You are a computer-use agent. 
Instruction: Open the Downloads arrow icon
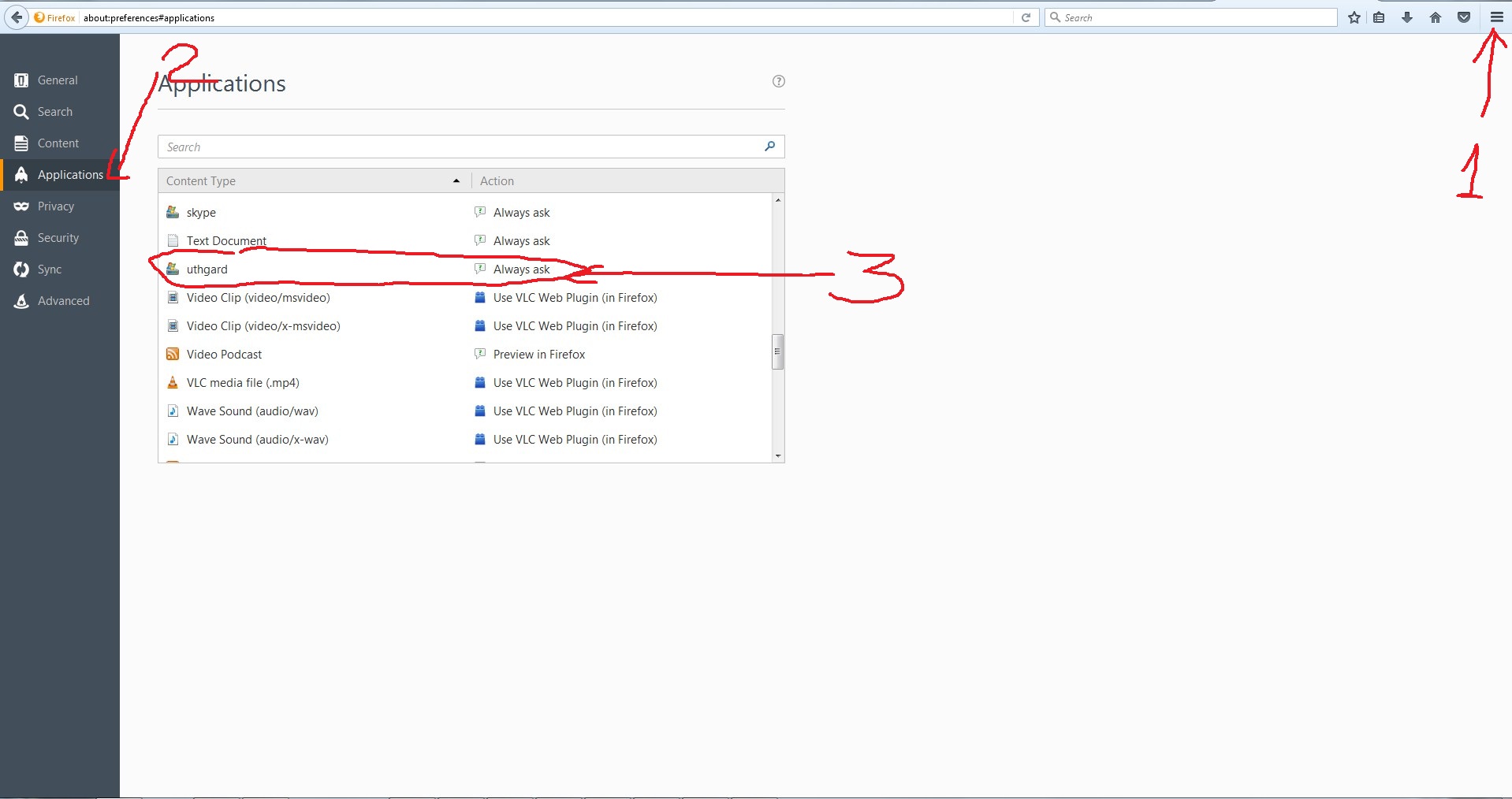1406,17
